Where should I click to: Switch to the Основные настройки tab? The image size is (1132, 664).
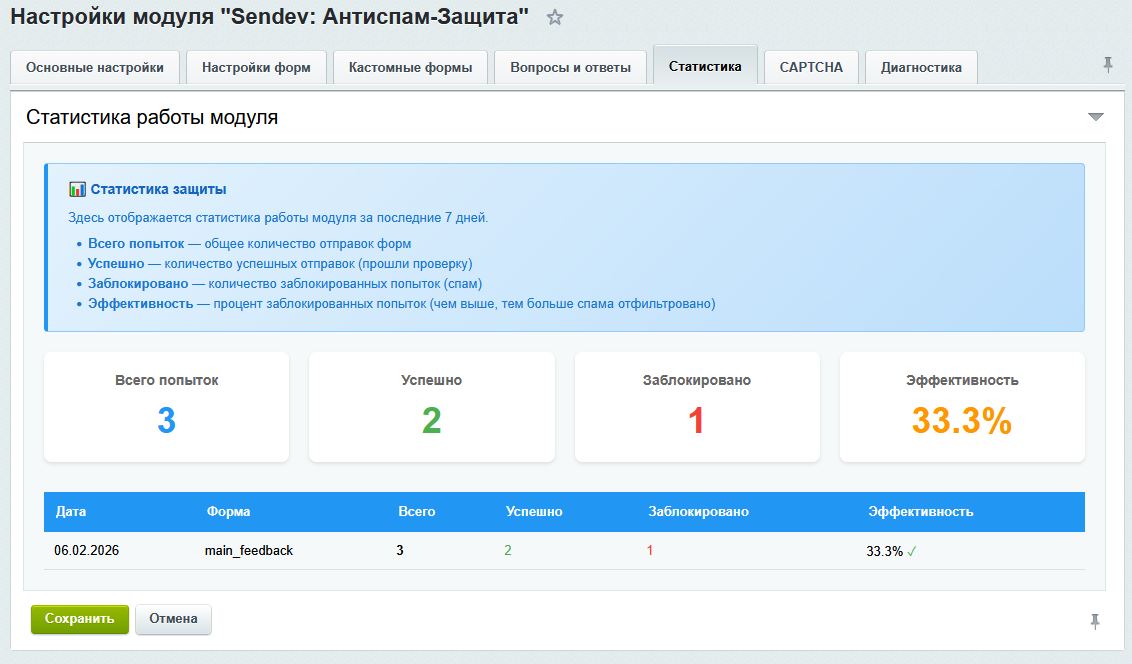(x=94, y=66)
